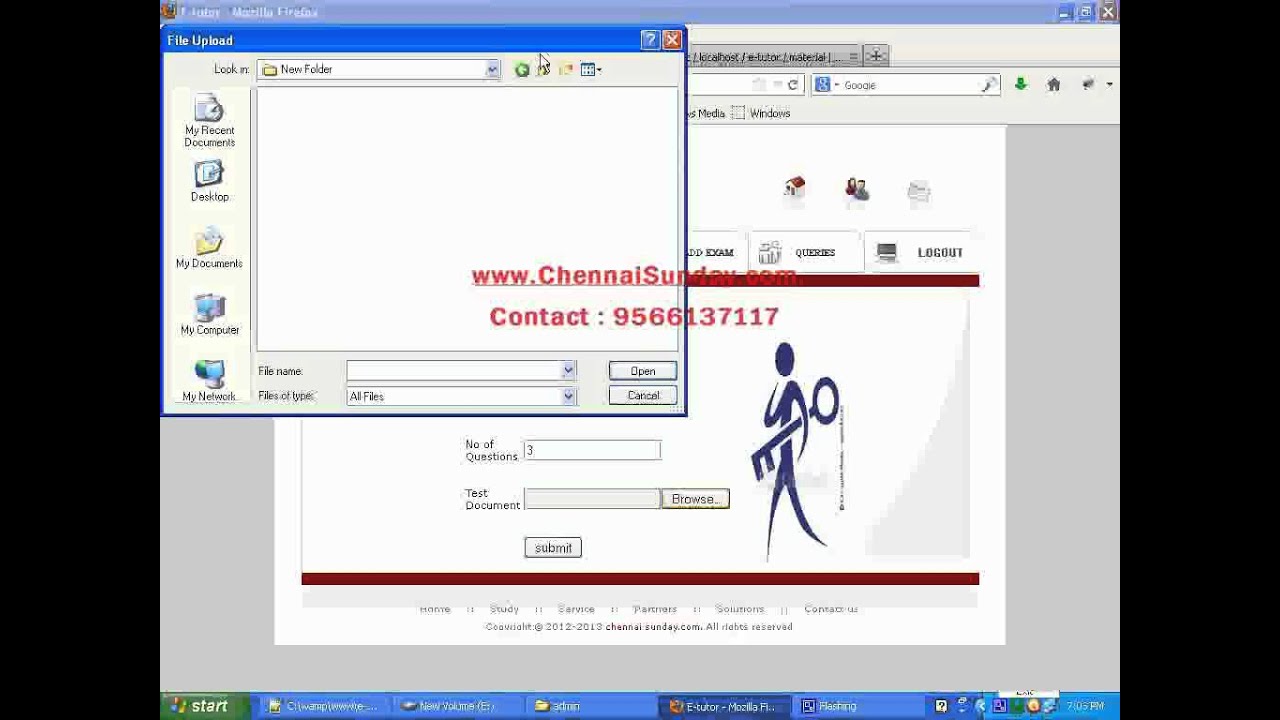
Task: Switch to New Volume (E:) taskbar window
Action: [455, 706]
